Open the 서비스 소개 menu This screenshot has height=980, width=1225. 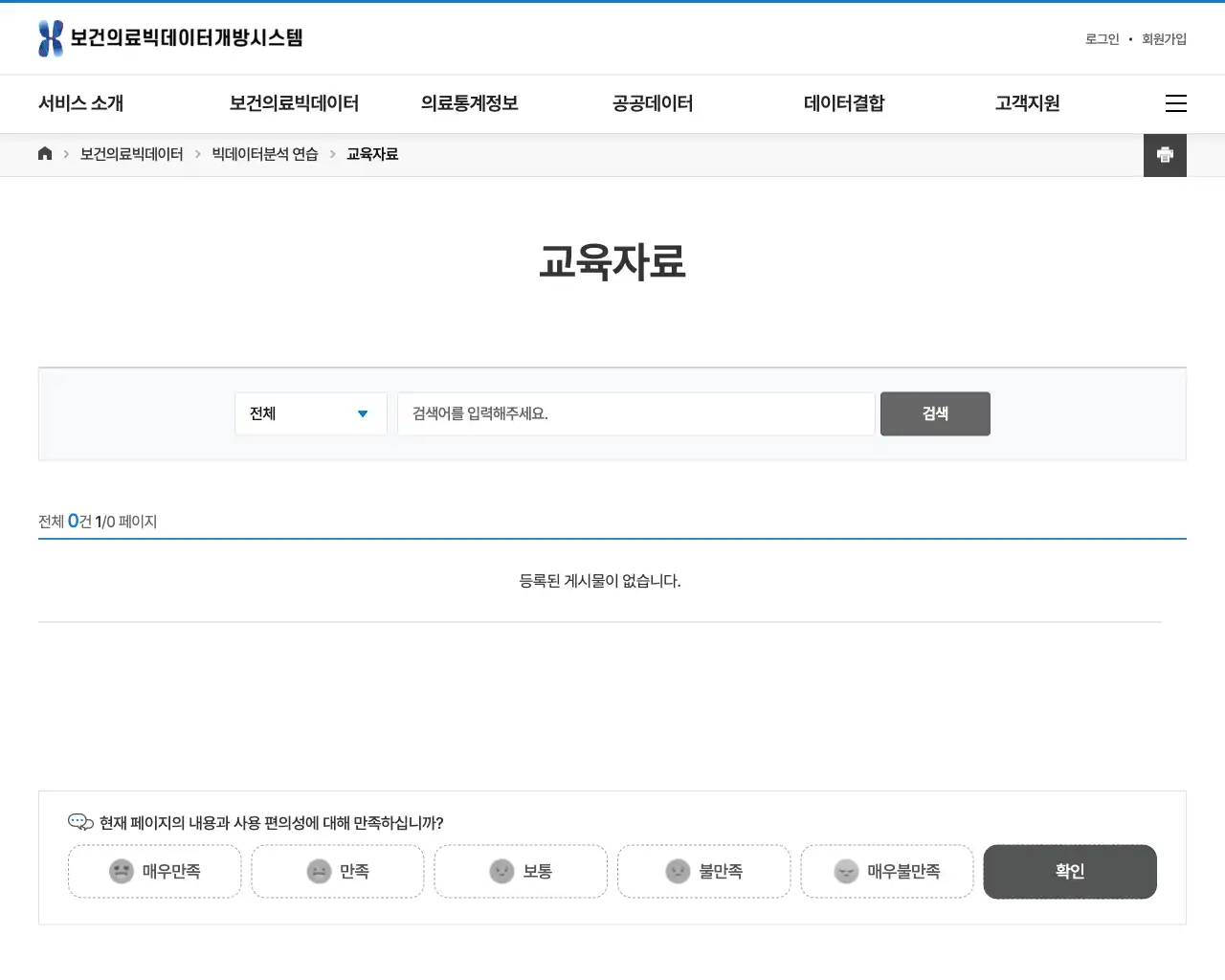(80, 103)
